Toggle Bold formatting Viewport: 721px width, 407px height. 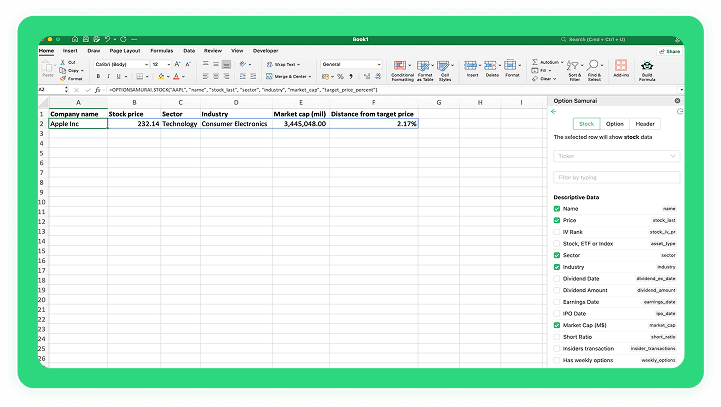98,76
